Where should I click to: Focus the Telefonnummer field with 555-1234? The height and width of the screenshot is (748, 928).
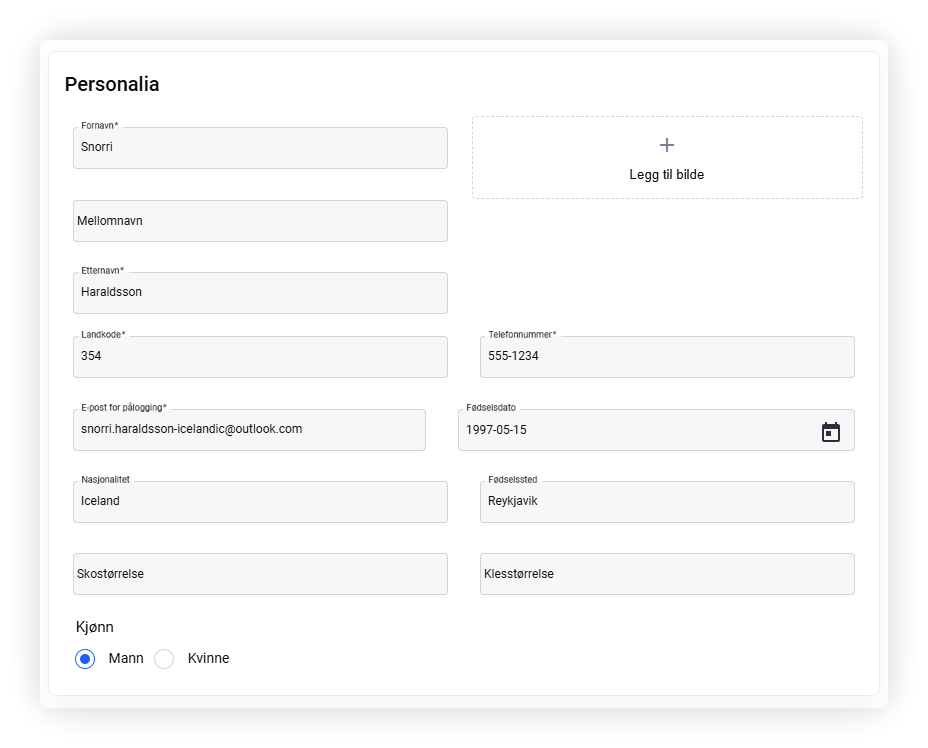(x=667, y=357)
